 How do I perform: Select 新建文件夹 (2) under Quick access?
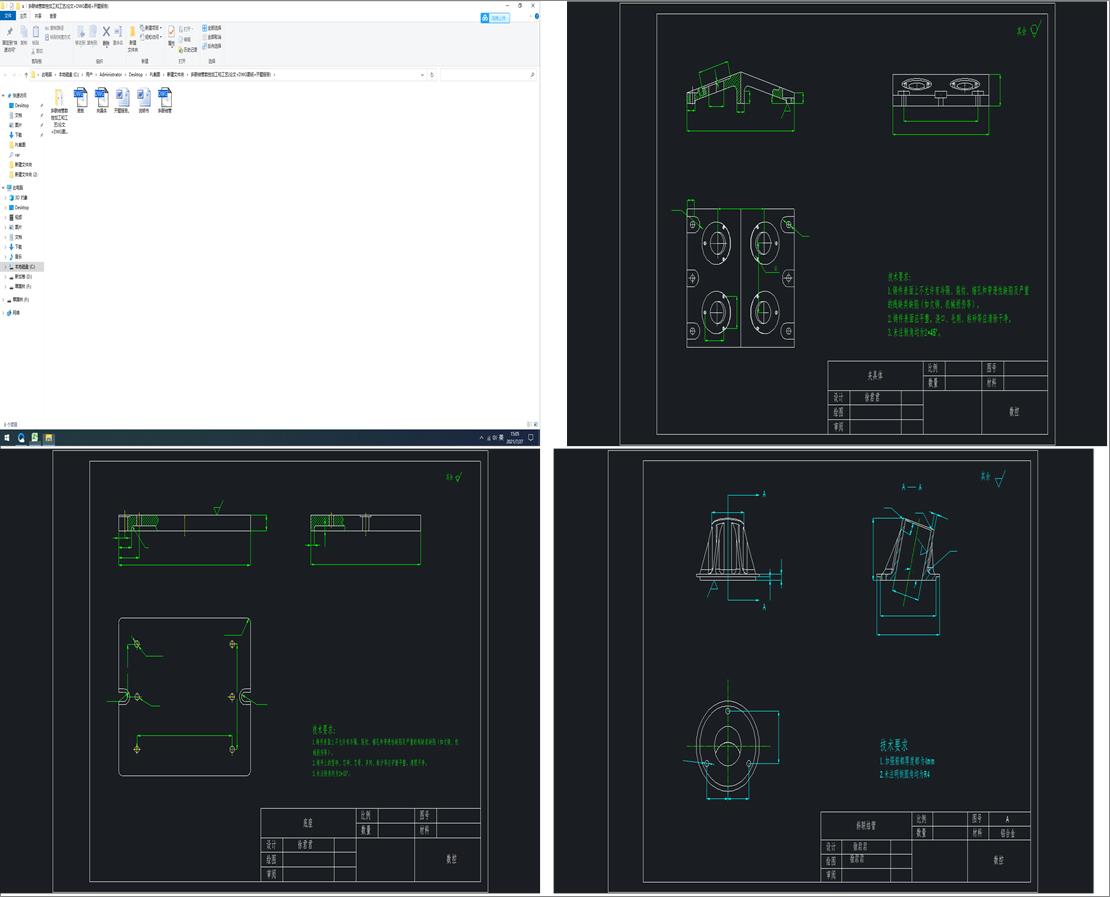[25, 174]
